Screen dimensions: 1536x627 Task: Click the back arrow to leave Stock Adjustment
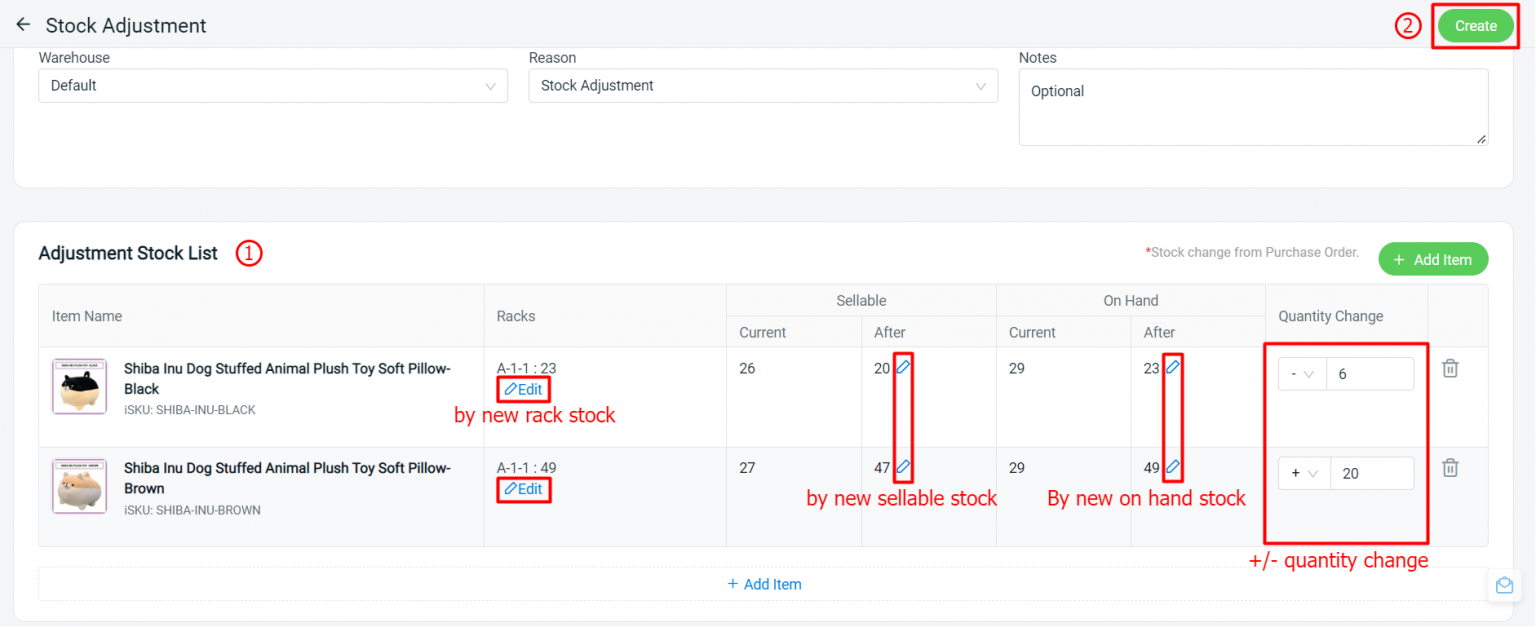pos(23,25)
